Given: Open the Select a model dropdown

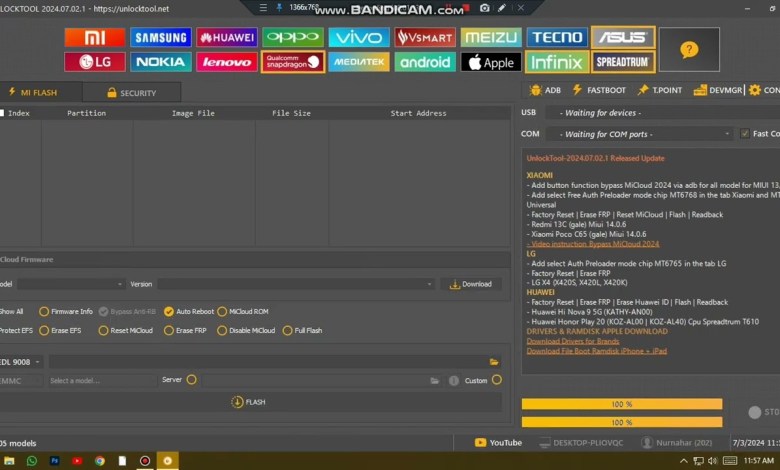Looking at the screenshot, I should point(102,381).
